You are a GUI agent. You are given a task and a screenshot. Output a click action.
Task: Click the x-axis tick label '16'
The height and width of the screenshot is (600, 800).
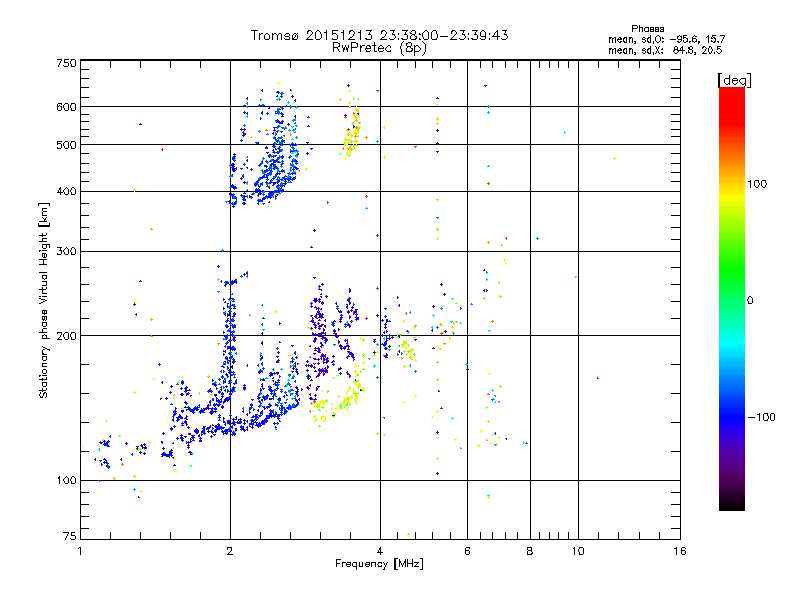[x=680, y=551]
